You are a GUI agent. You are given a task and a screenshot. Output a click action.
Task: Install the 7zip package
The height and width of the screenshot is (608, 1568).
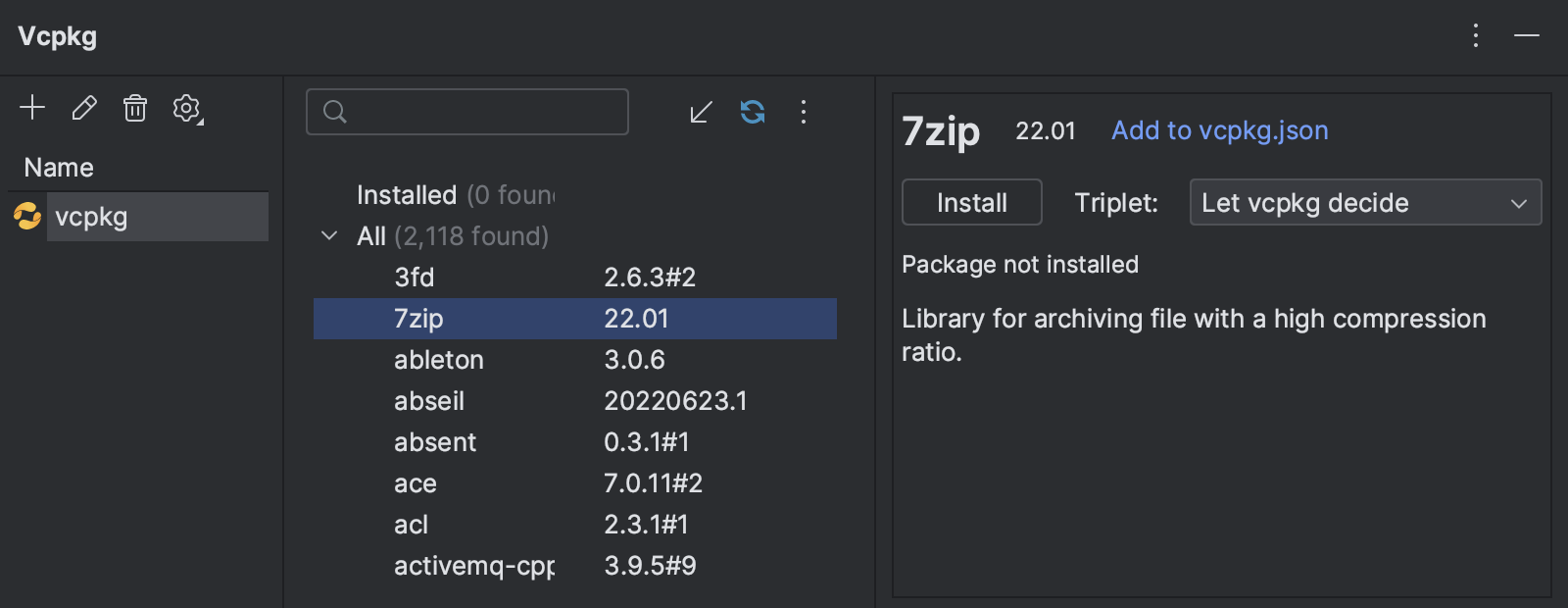coord(971,202)
